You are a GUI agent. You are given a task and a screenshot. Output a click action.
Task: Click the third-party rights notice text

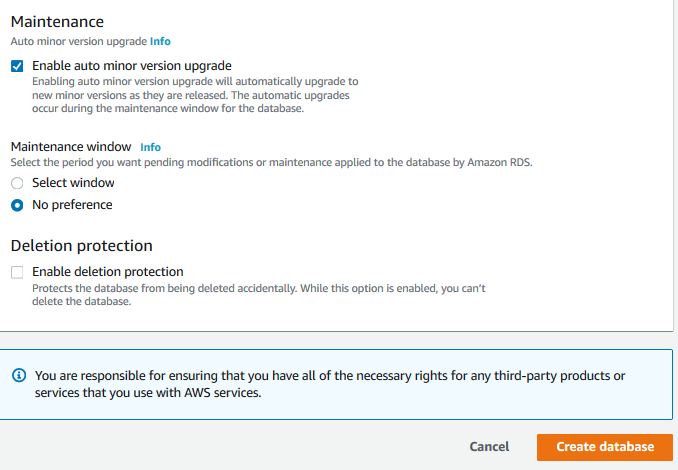coord(330,384)
